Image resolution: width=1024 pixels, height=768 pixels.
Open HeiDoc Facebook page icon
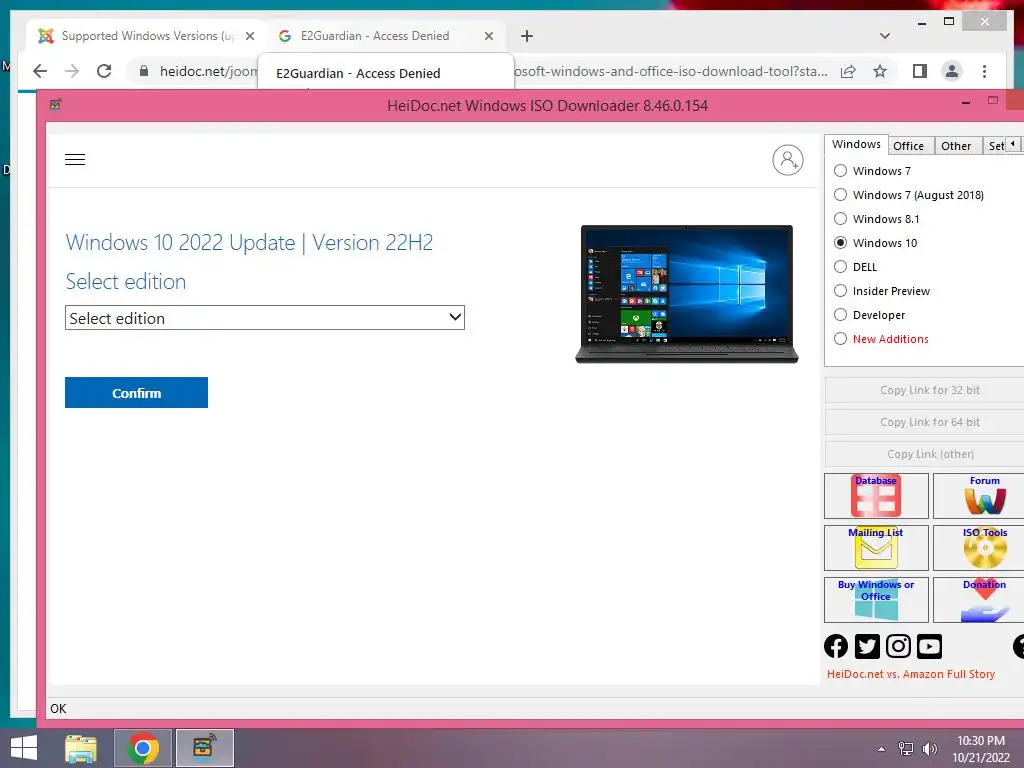(x=836, y=647)
